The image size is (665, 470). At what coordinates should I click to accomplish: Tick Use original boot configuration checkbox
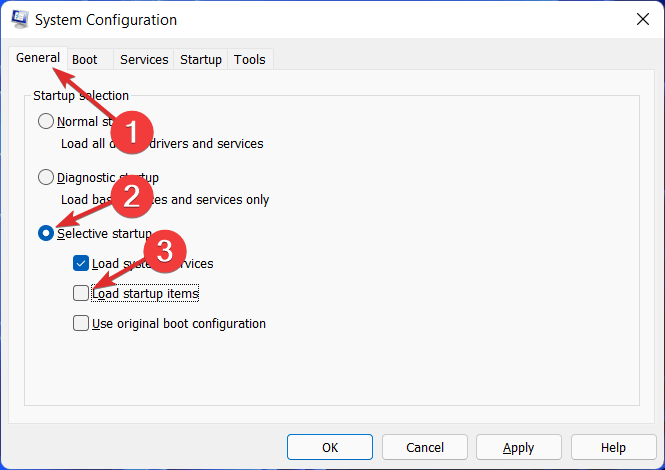tap(81, 324)
